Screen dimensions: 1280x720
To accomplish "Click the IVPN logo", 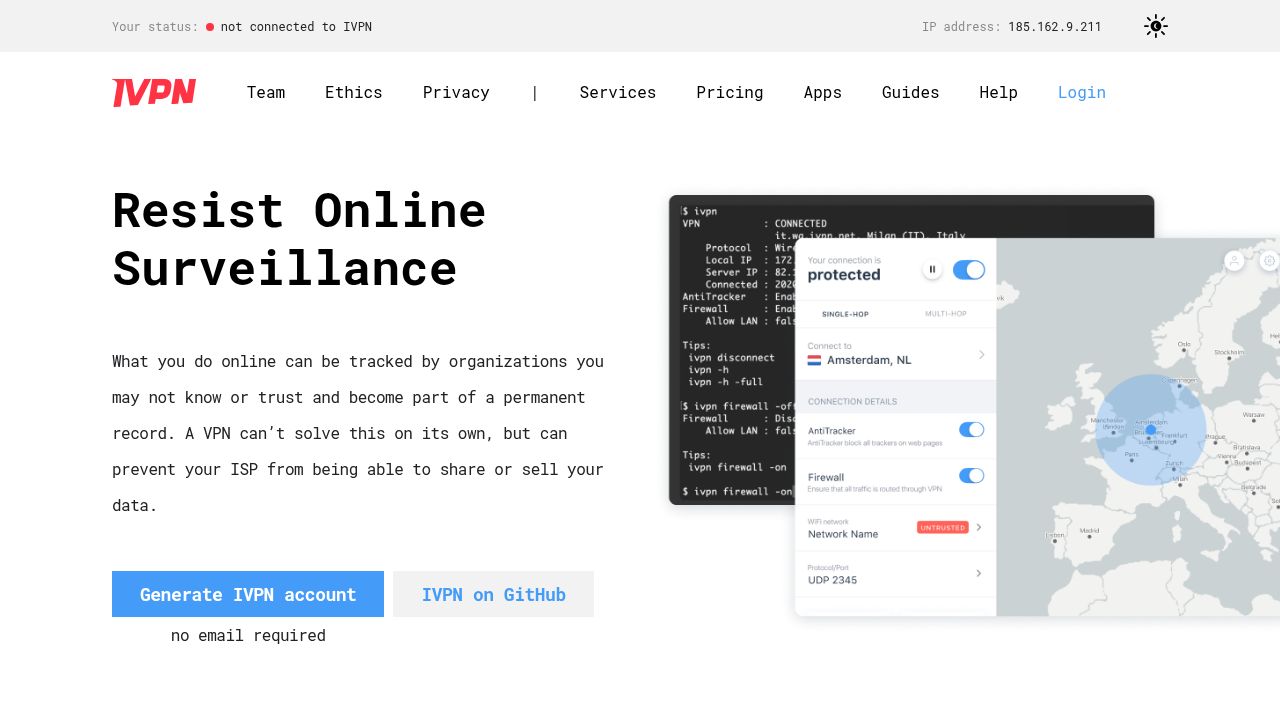I will 154,92.
